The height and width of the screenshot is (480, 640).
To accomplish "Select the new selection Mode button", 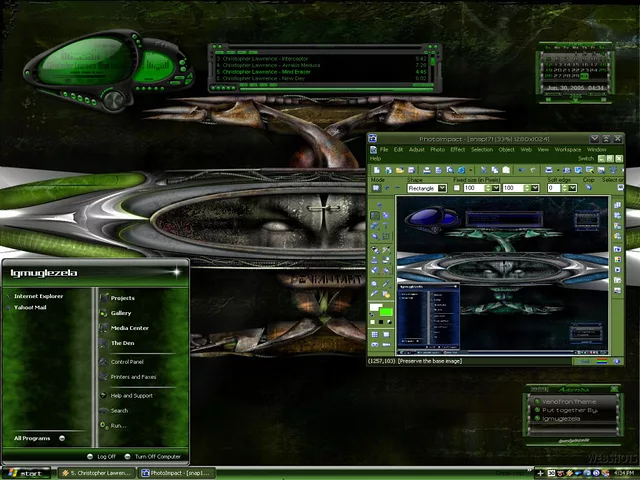I will tap(376, 188).
